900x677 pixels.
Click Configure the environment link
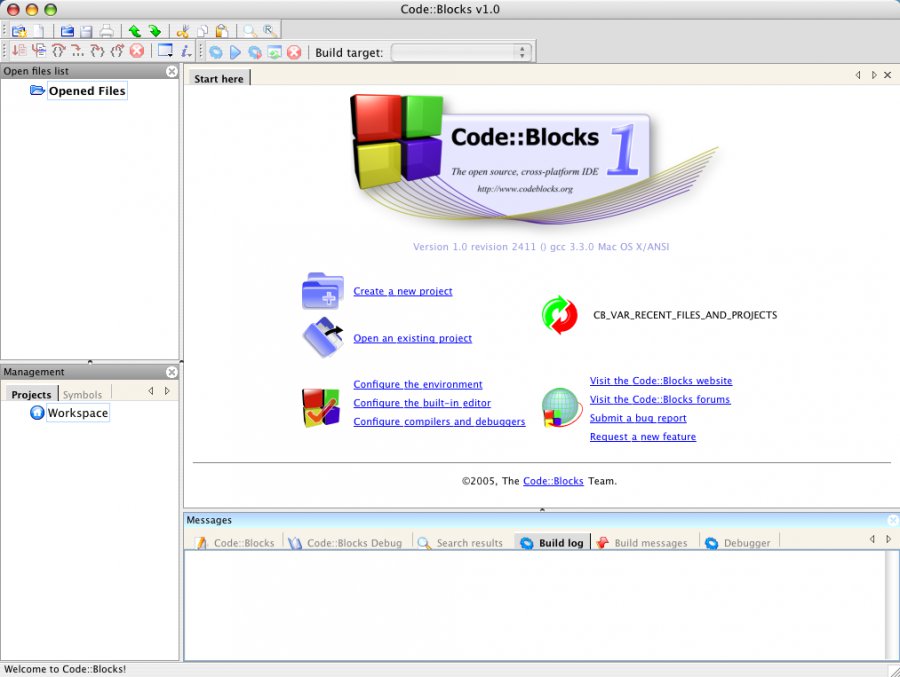click(x=418, y=384)
